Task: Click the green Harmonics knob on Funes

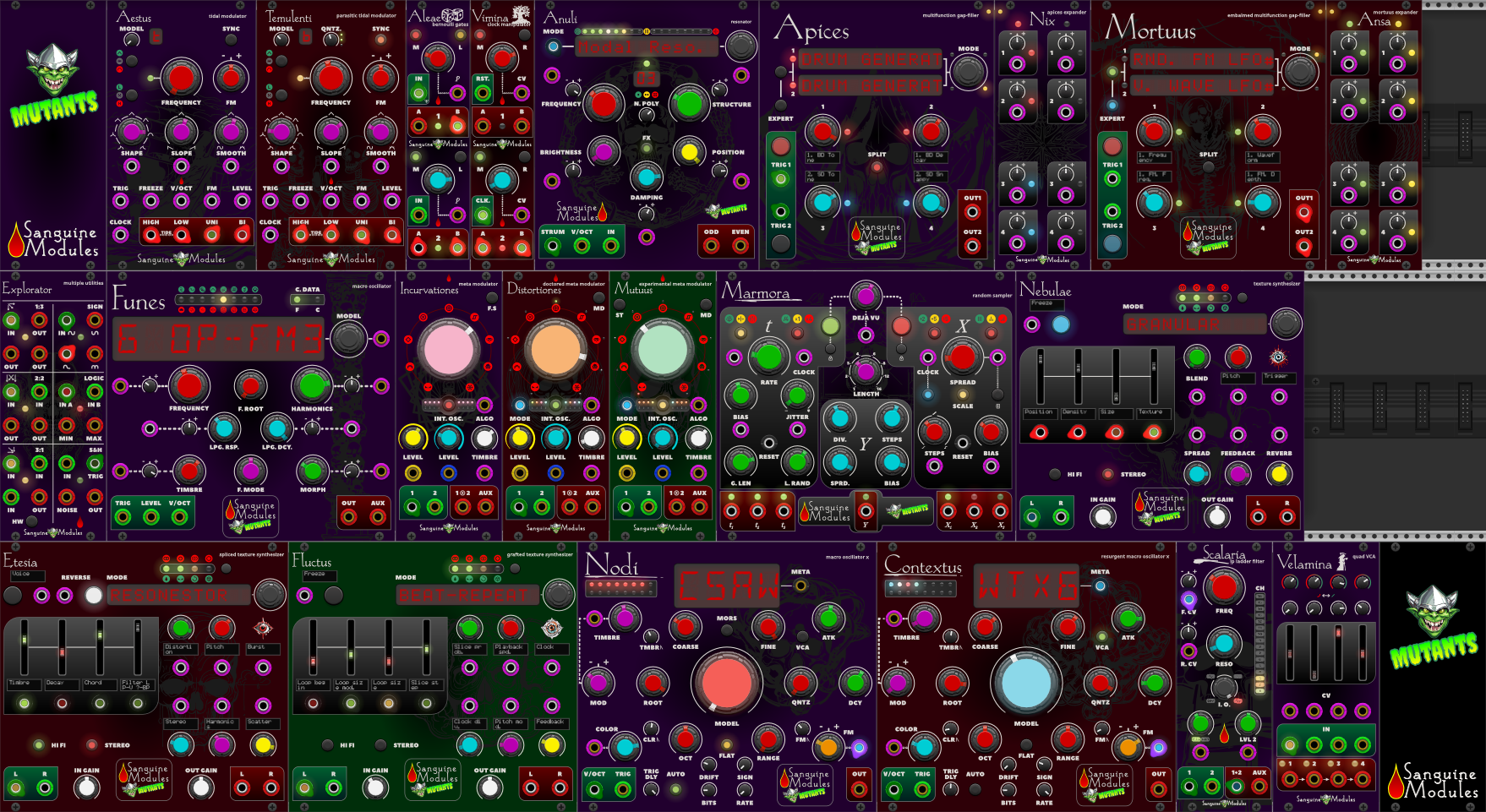Action: [312, 385]
